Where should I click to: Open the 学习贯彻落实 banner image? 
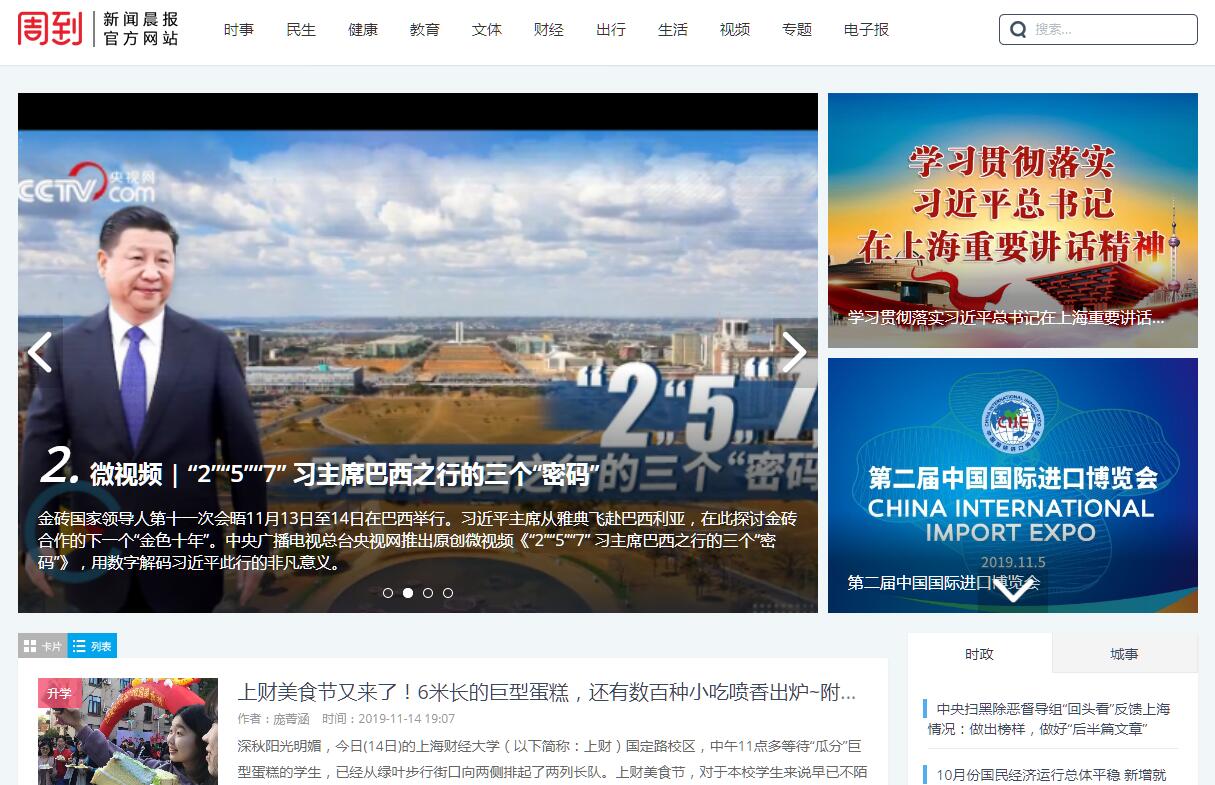[1013, 220]
